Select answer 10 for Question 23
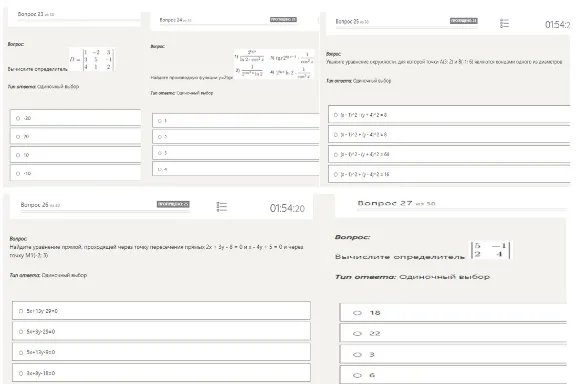Image resolution: width=576 pixels, height=384 pixels. click(x=75, y=155)
